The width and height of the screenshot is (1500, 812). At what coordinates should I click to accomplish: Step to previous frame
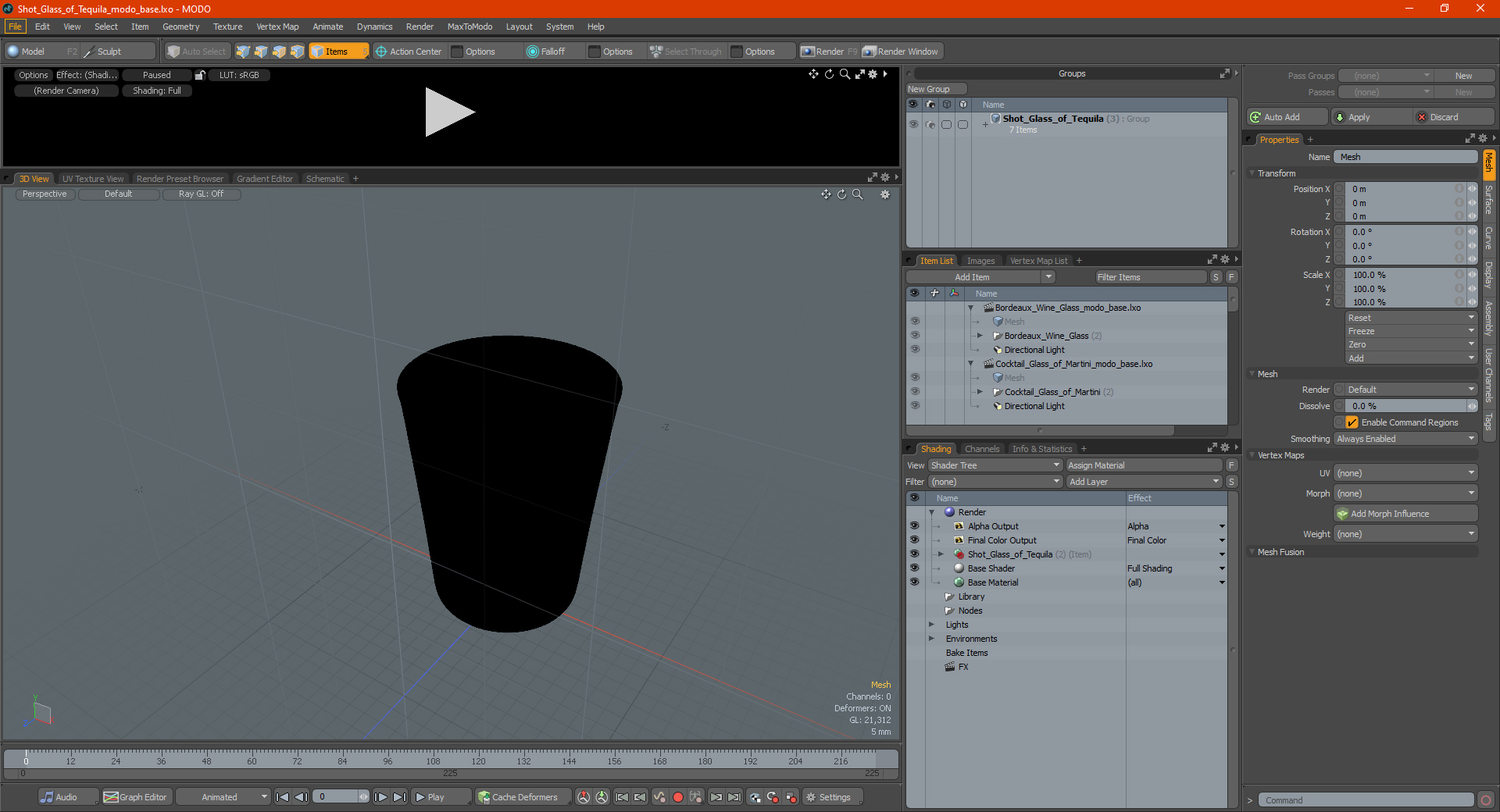301,797
